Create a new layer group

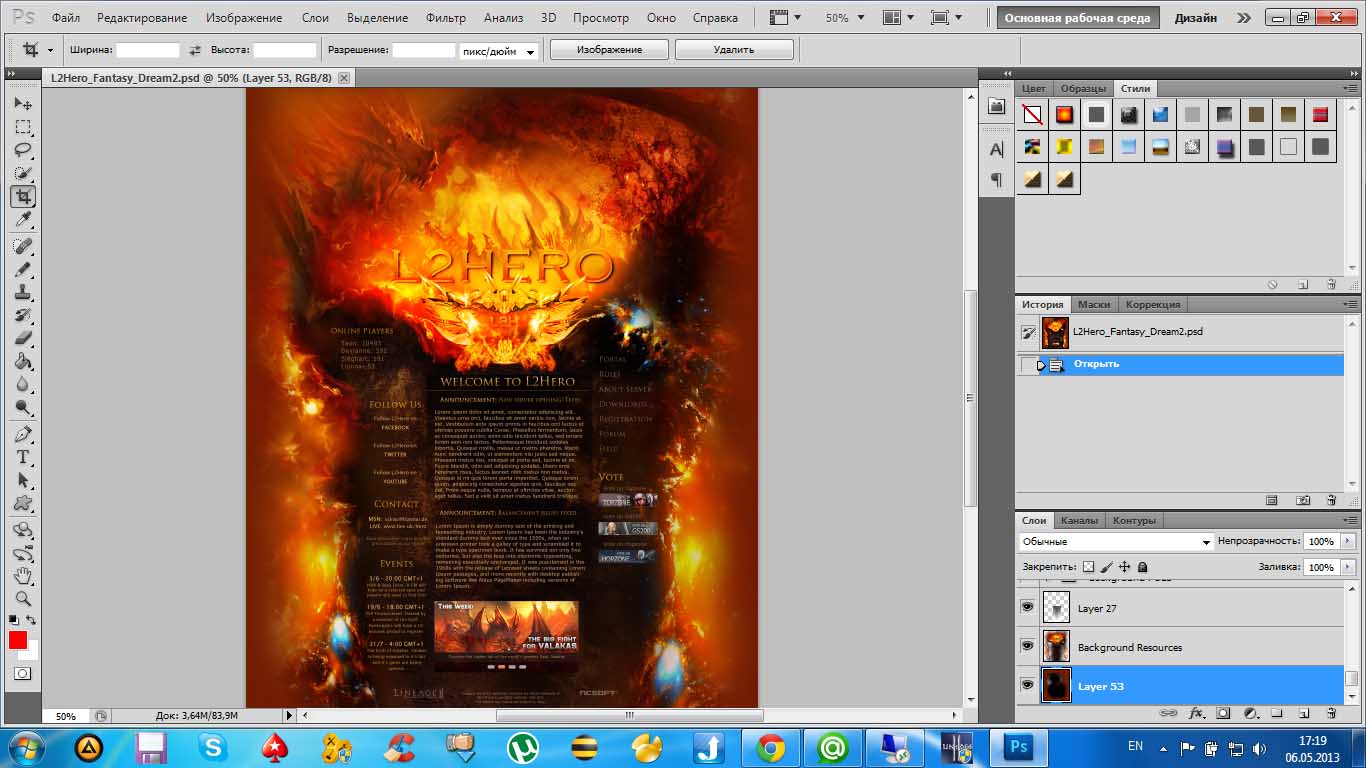(1277, 713)
